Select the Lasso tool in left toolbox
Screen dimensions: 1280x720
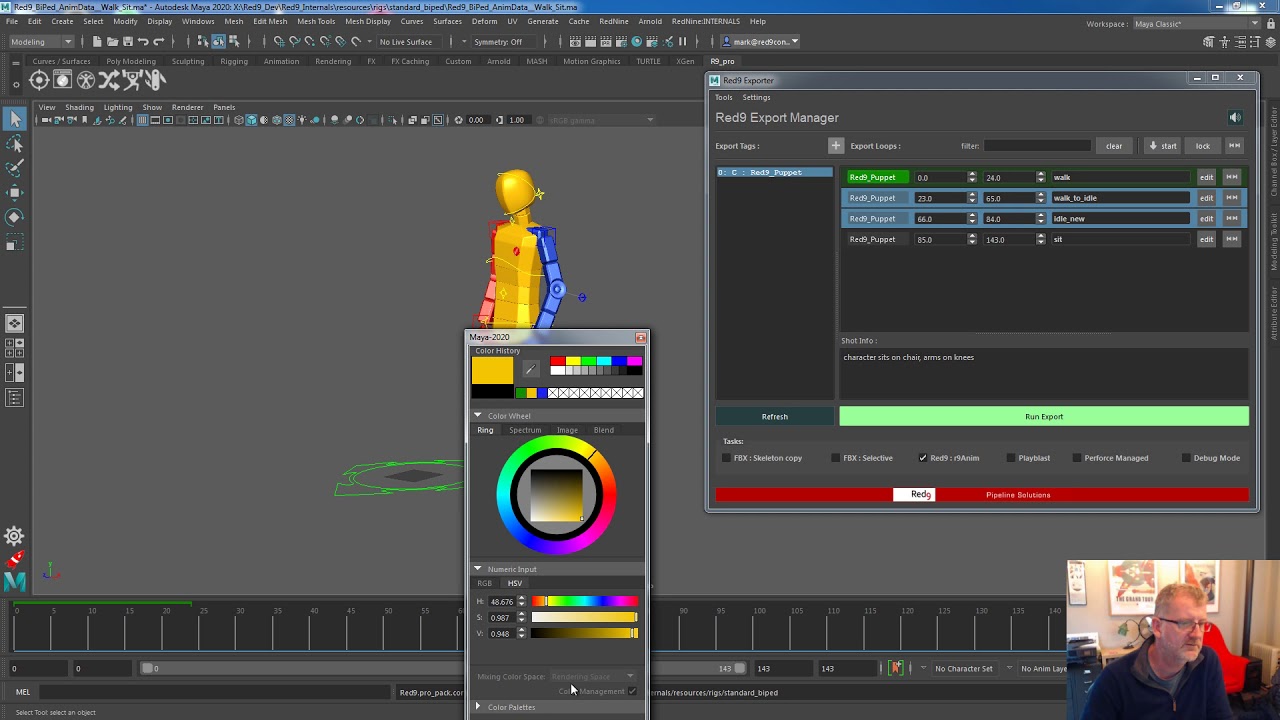15,144
